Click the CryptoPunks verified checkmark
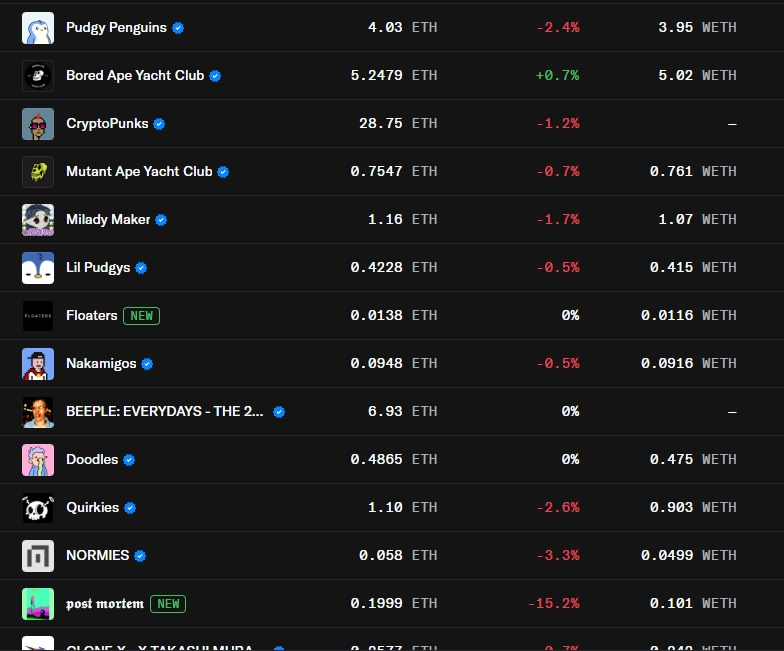 [x=159, y=124]
